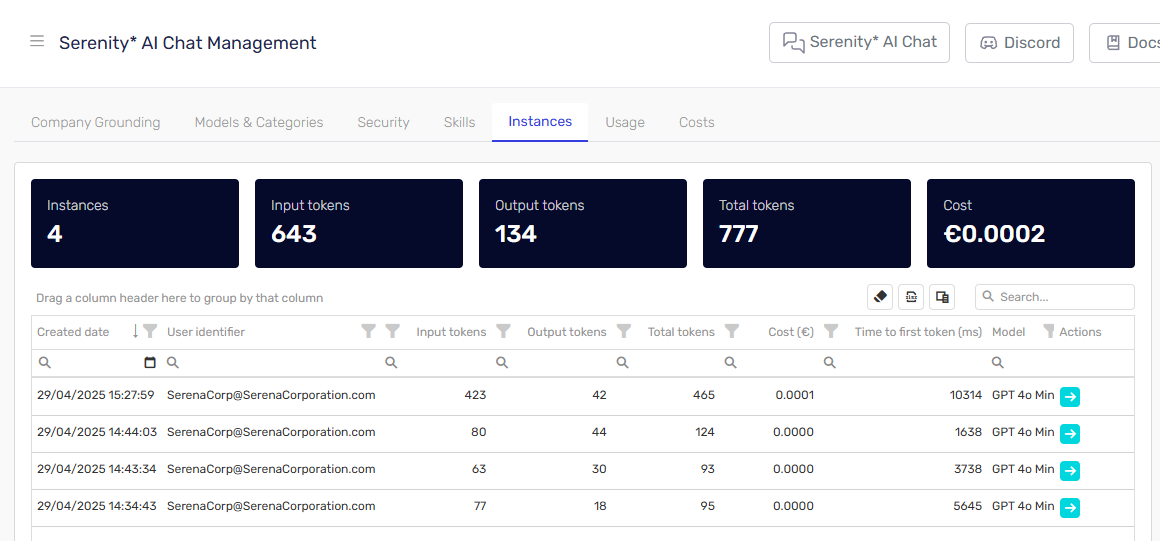1160x541 pixels.
Task: Open the Model header filter funnel
Action: click(x=1048, y=332)
